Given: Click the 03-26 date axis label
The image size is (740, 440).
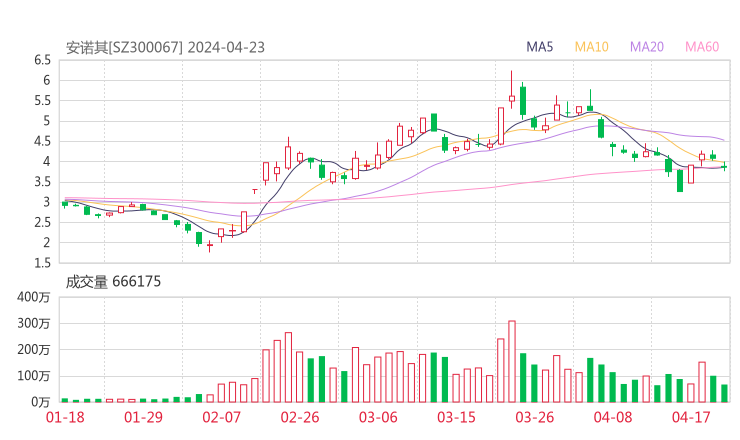Looking at the screenshot, I should pos(534,417).
